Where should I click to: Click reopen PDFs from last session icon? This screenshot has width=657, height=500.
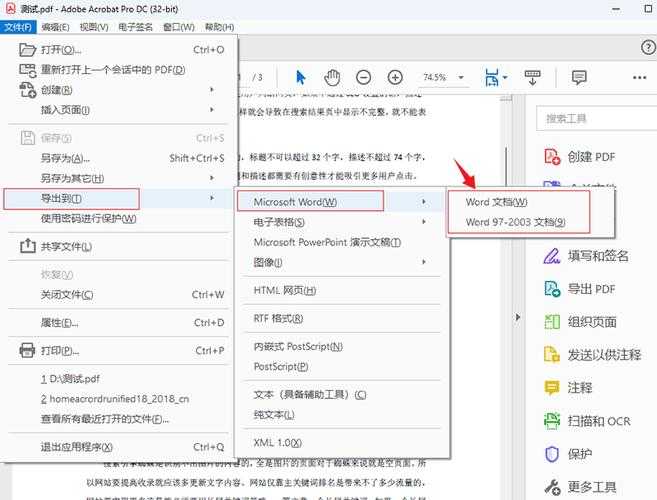click(x=28, y=70)
